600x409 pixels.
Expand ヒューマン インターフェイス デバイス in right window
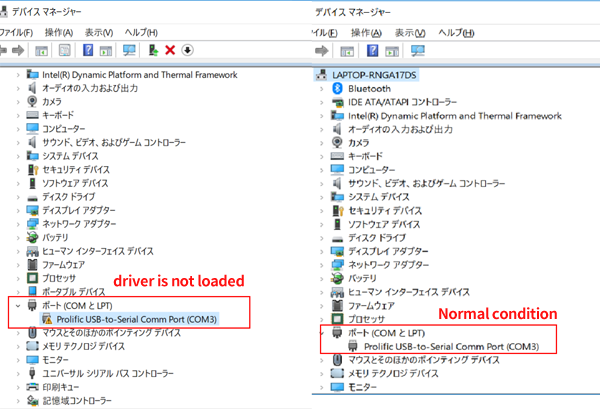pos(322,292)
